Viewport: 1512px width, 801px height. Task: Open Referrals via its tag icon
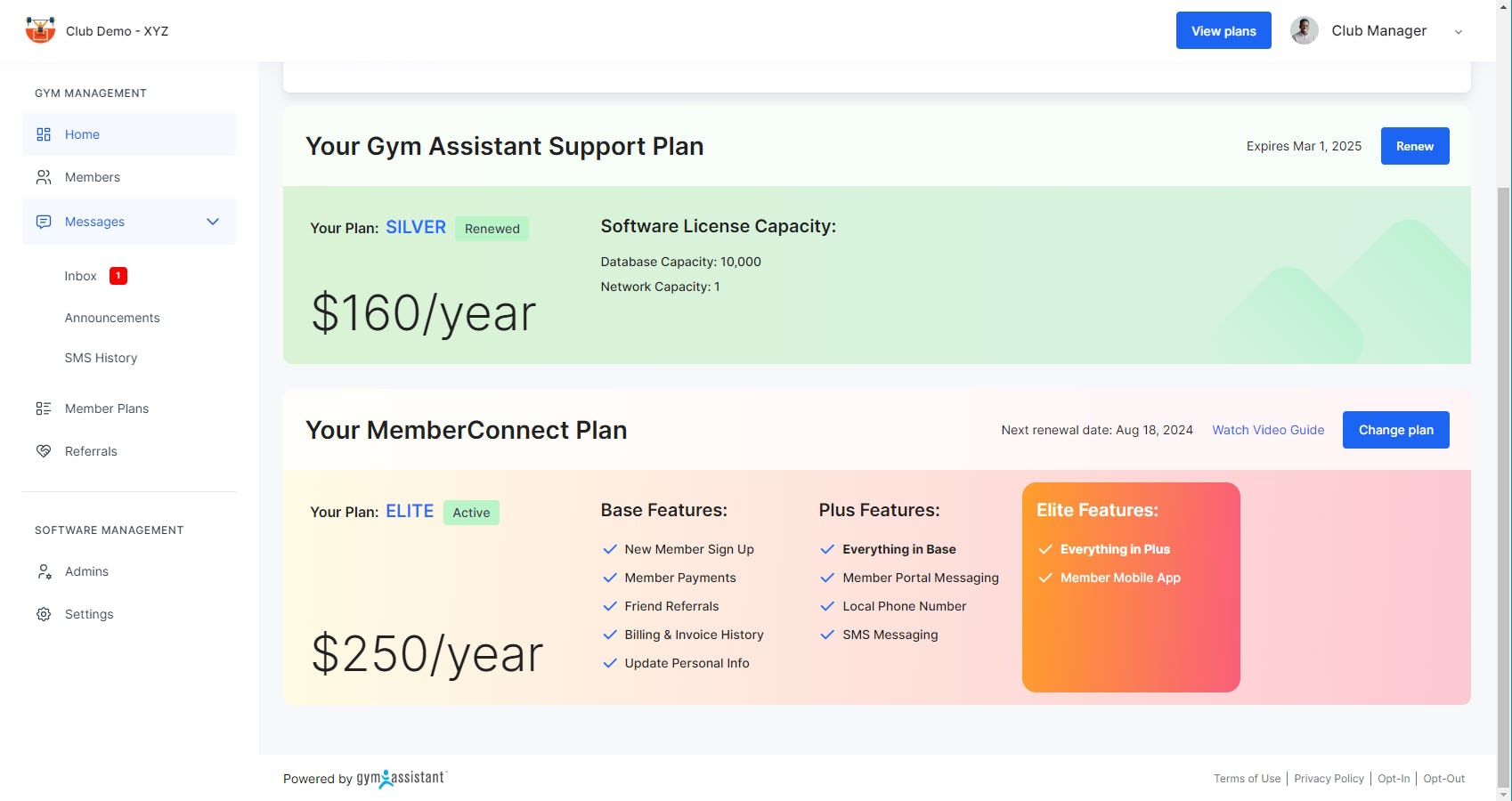(x=43, y=450)
